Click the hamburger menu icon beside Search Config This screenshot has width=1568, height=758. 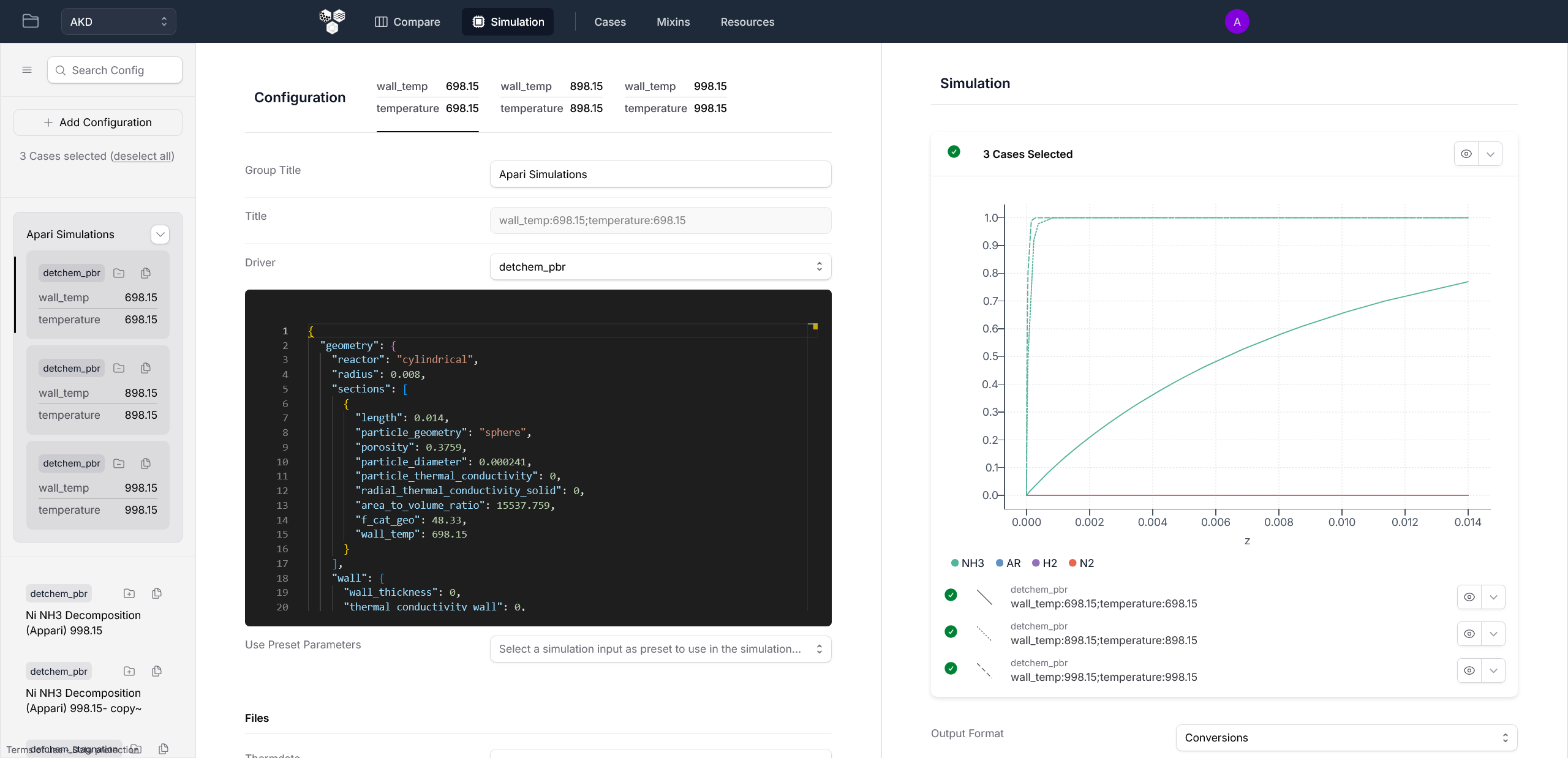(27, 70)
